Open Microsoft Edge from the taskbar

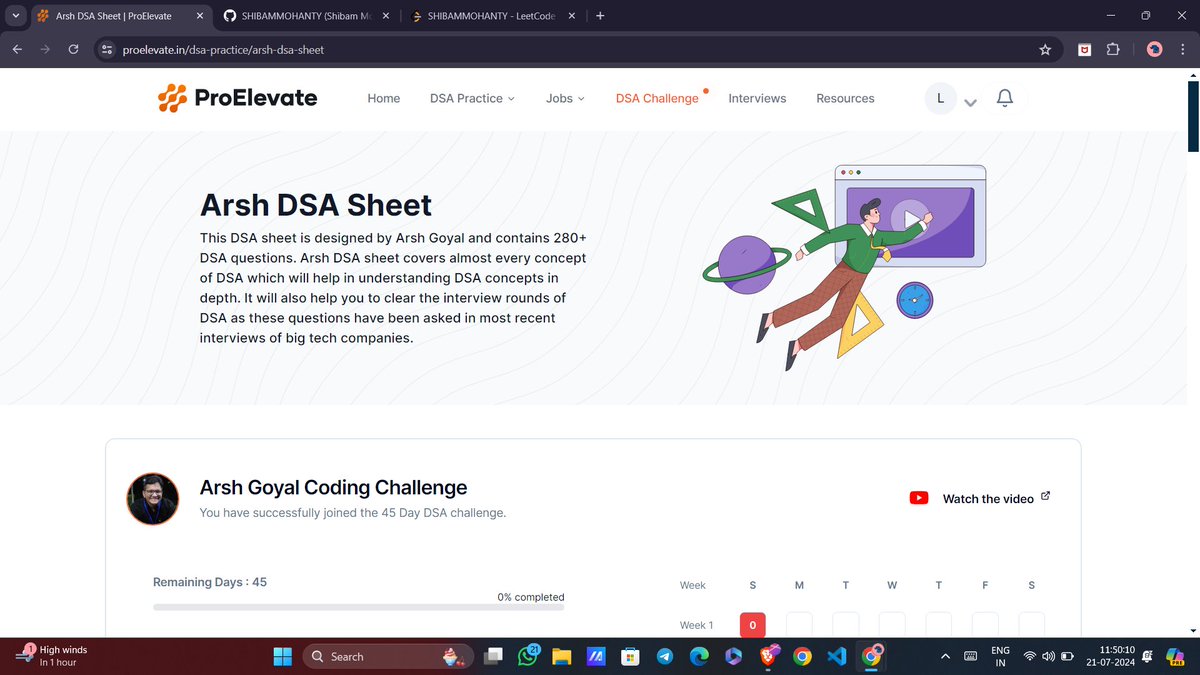pyautogui.click(x=699, y=656)
